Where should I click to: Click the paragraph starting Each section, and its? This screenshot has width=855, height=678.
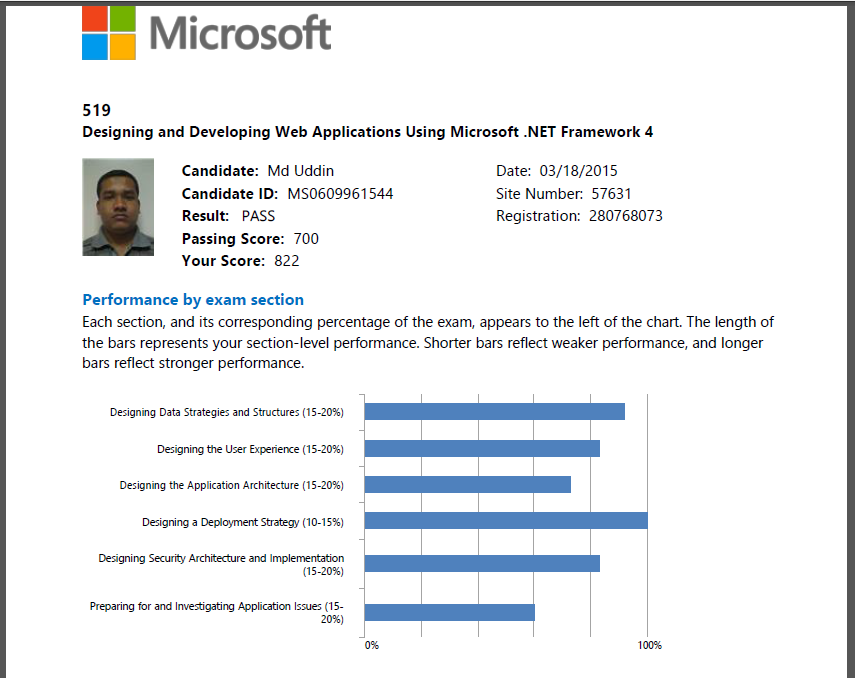(428, 343)
